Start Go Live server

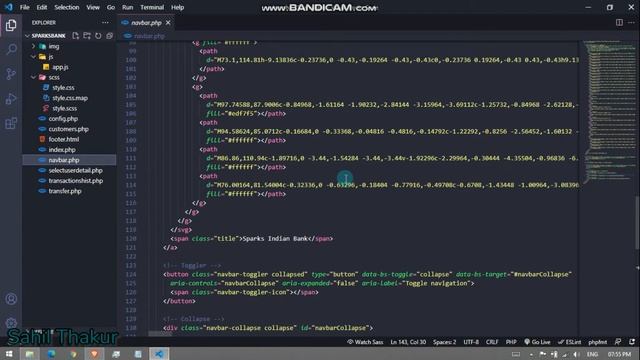pyautogui.click(x=538, y=342)
